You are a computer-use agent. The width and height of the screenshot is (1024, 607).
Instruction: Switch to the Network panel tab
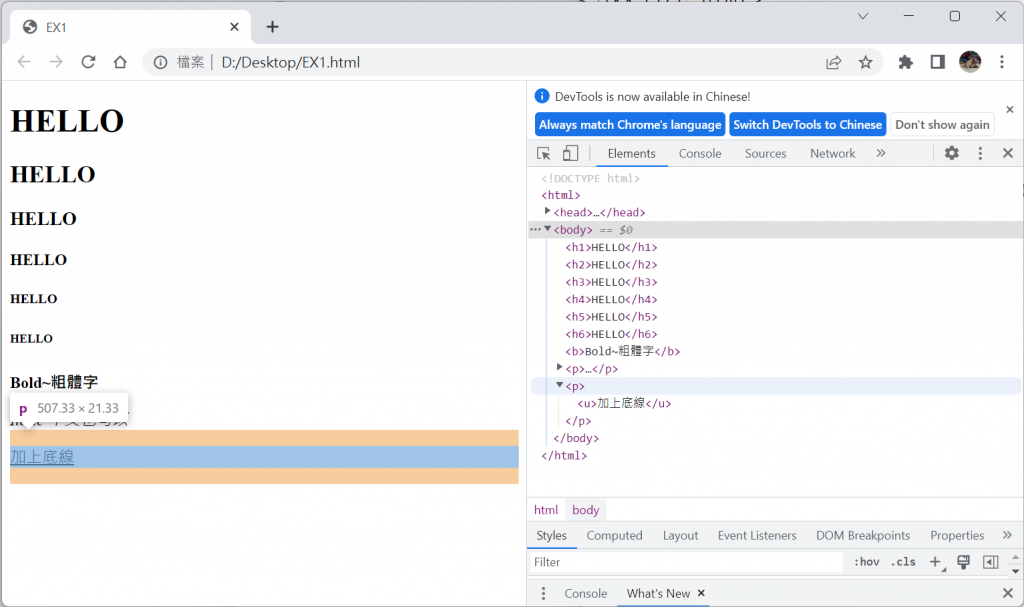[x=833, y=154]
